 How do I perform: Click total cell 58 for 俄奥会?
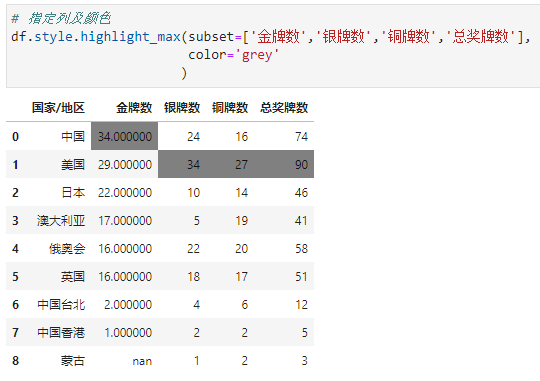[x=301, y=248]
